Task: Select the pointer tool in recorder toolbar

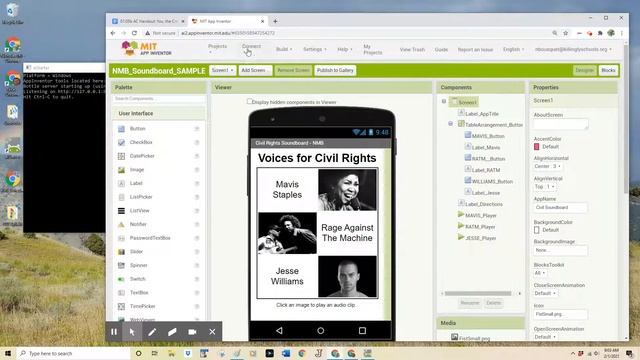Action: [x=132, y=332]
